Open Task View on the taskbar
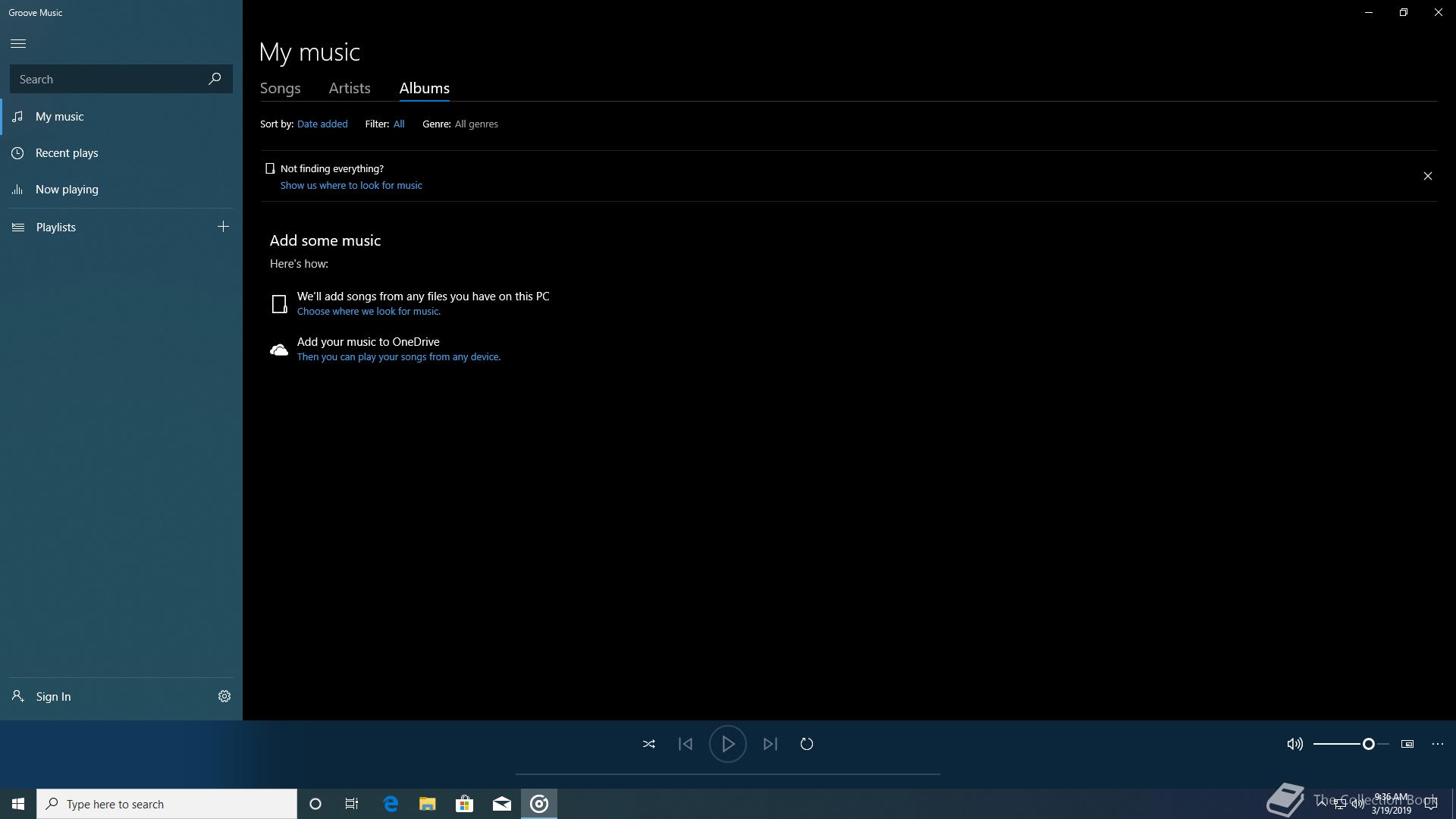Screen dimensions: 1456x819 click(352, 804)
